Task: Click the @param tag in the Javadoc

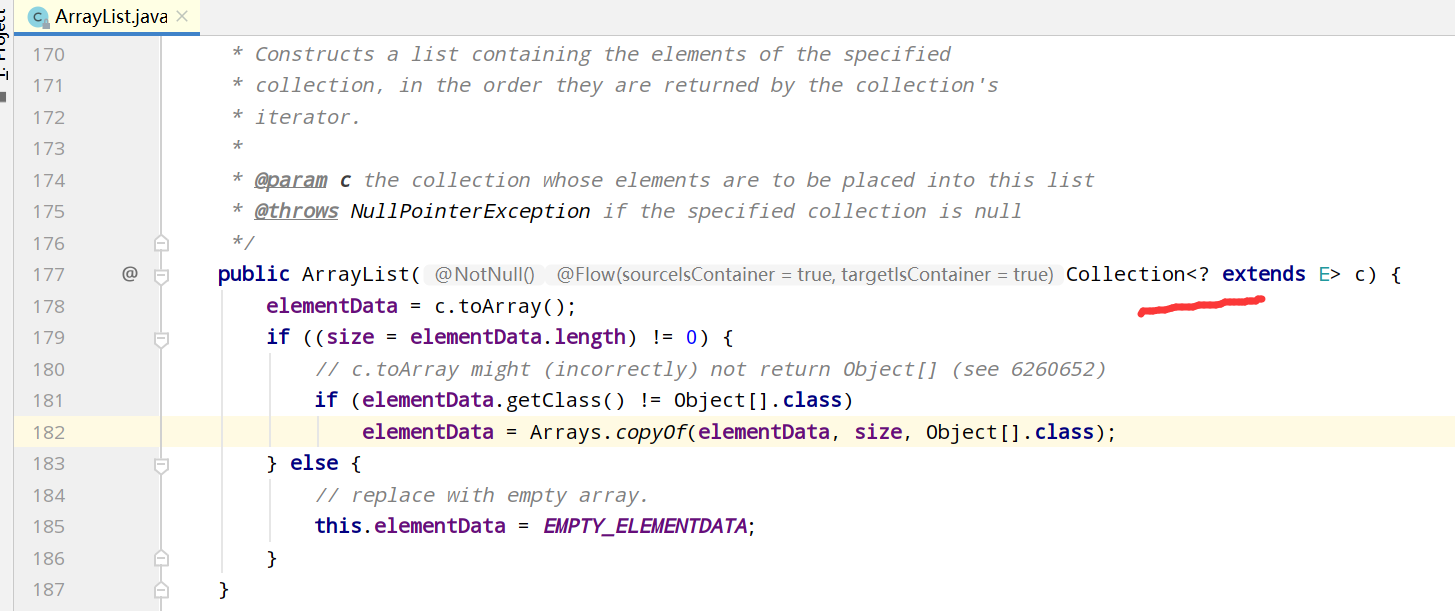Action: (291, 180)
